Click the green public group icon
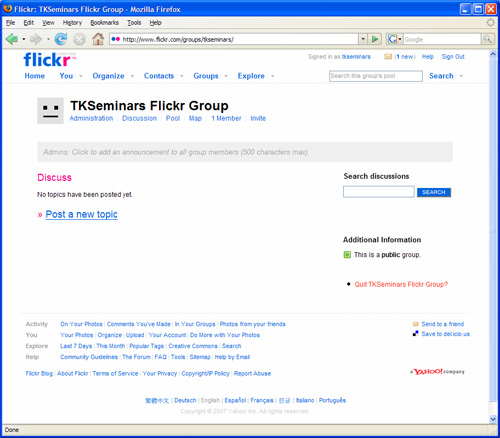This screenshot has width=500, height=438. click(x=347, y=255)
